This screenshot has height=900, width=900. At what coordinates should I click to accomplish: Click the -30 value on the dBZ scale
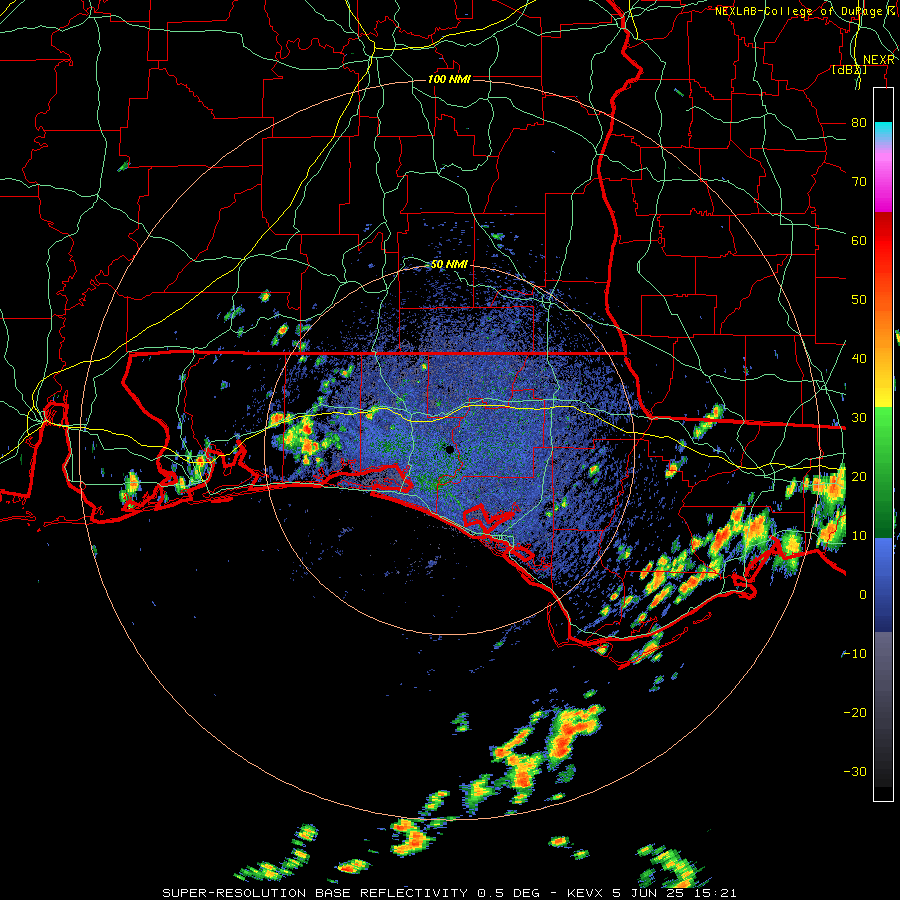(855, 771)
